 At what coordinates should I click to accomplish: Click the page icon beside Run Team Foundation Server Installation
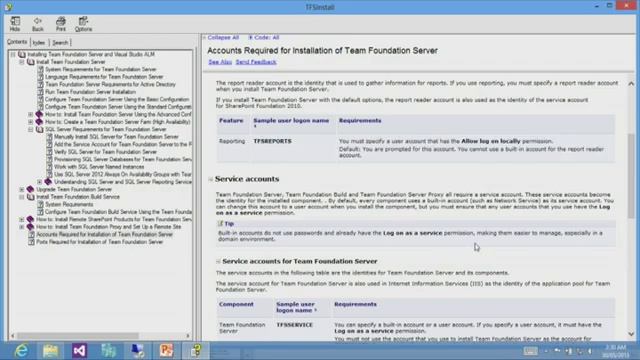pos(40,92)
